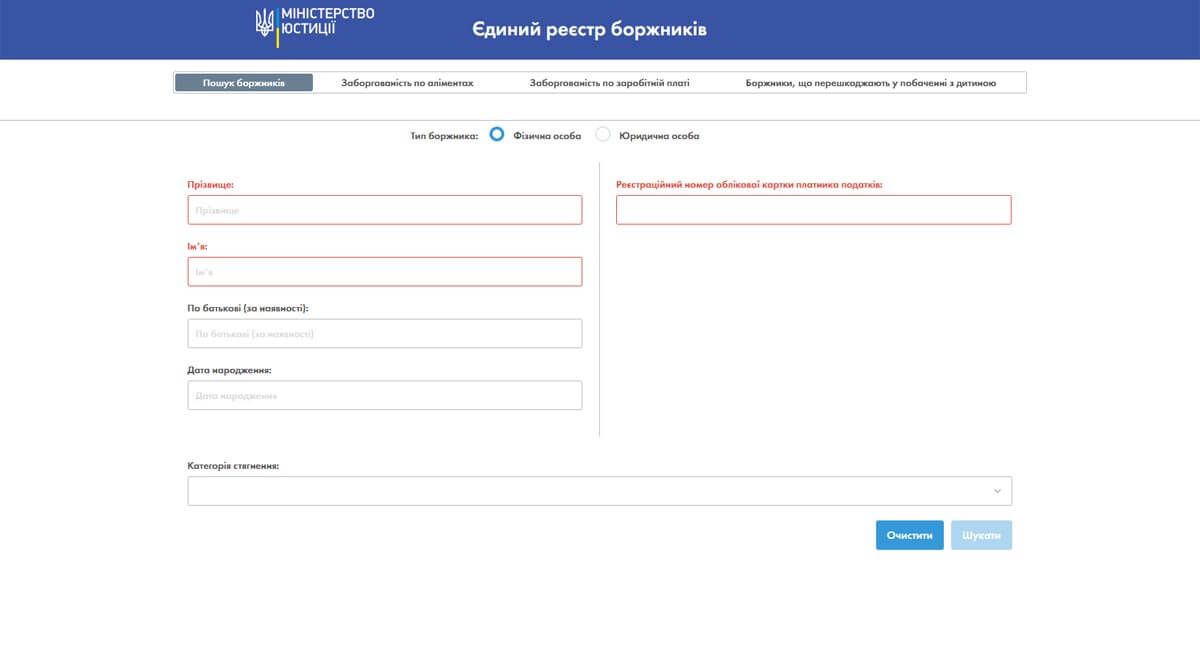Focus the taxpayer registration number field

click(x=813, y=210)
